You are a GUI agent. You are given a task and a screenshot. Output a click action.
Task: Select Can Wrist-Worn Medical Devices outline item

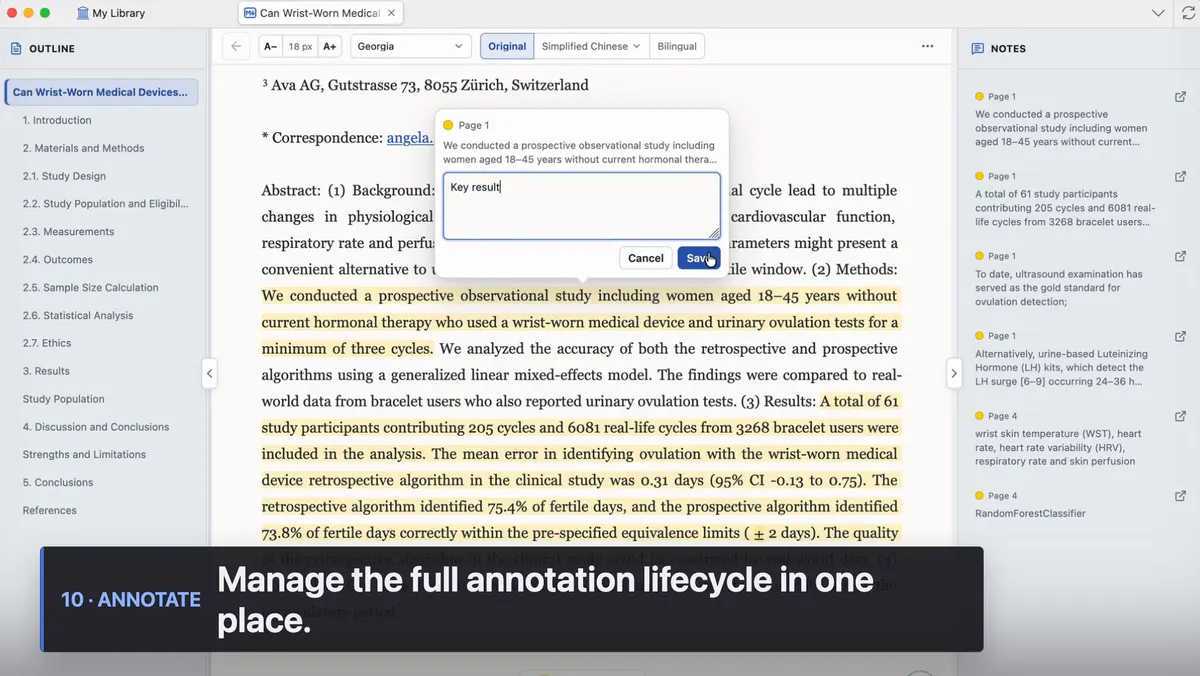(x=101, y=92)
